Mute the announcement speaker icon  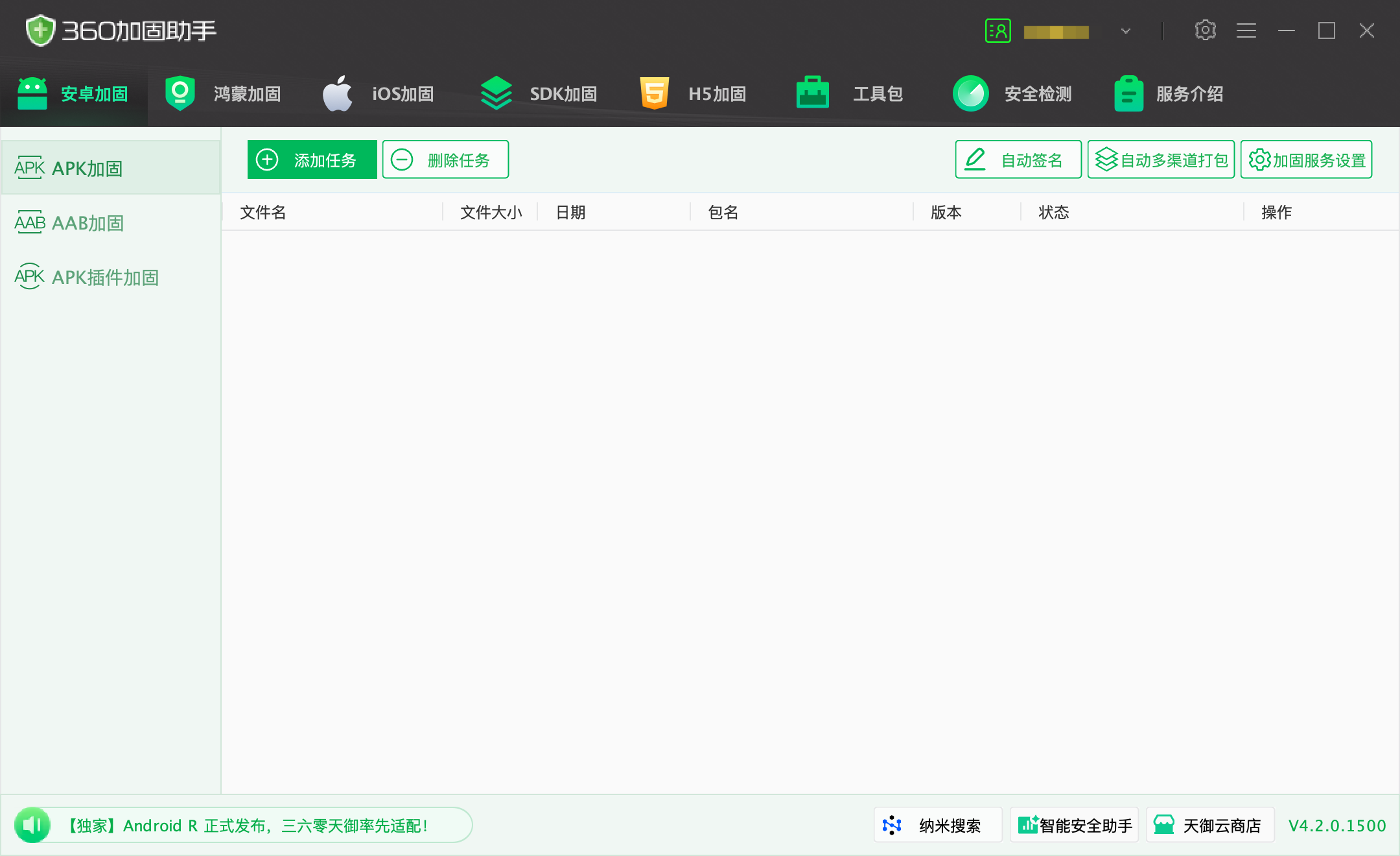[32, 824]
